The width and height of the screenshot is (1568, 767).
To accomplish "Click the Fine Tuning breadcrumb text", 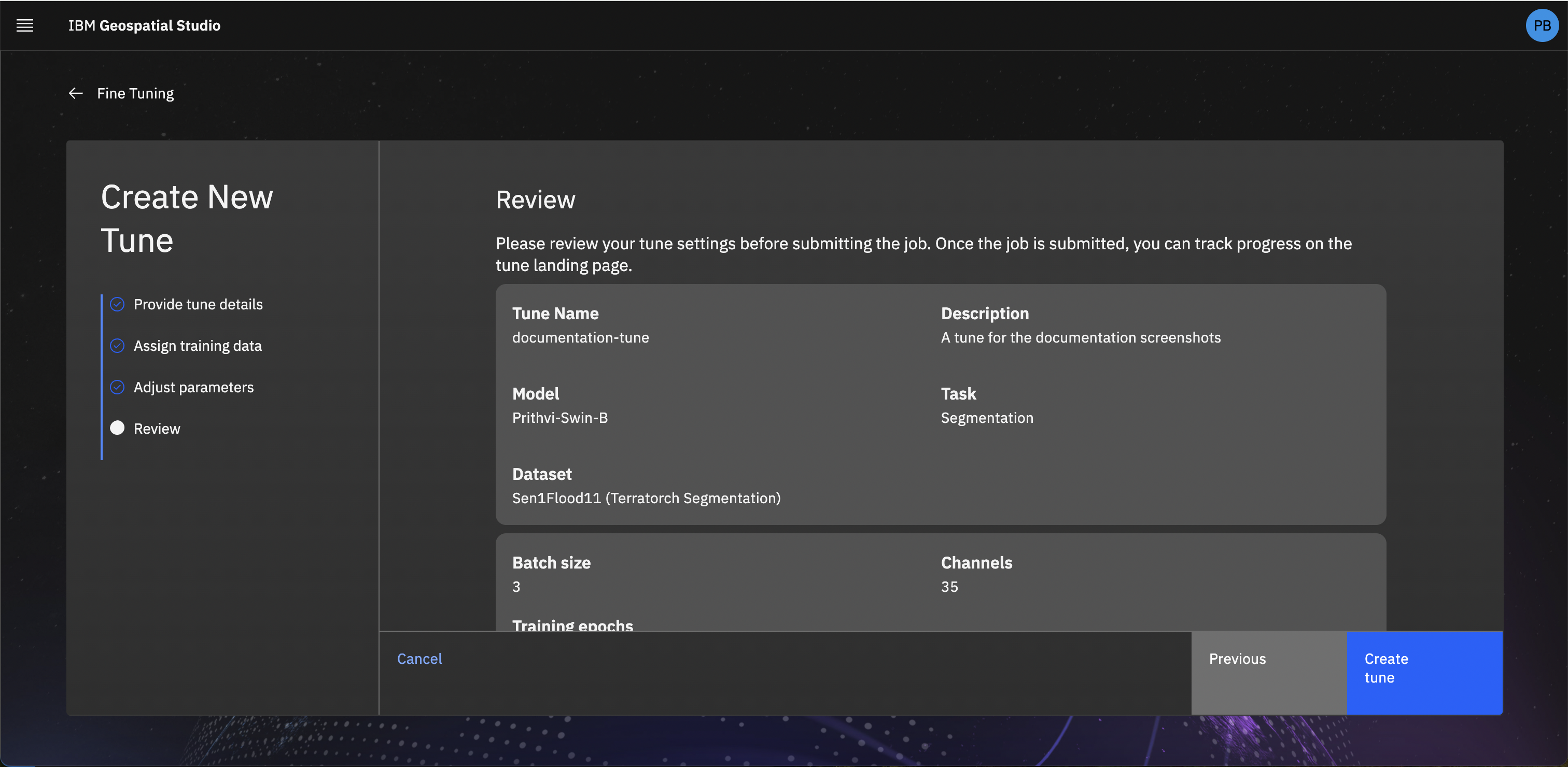I will (135, 93).
